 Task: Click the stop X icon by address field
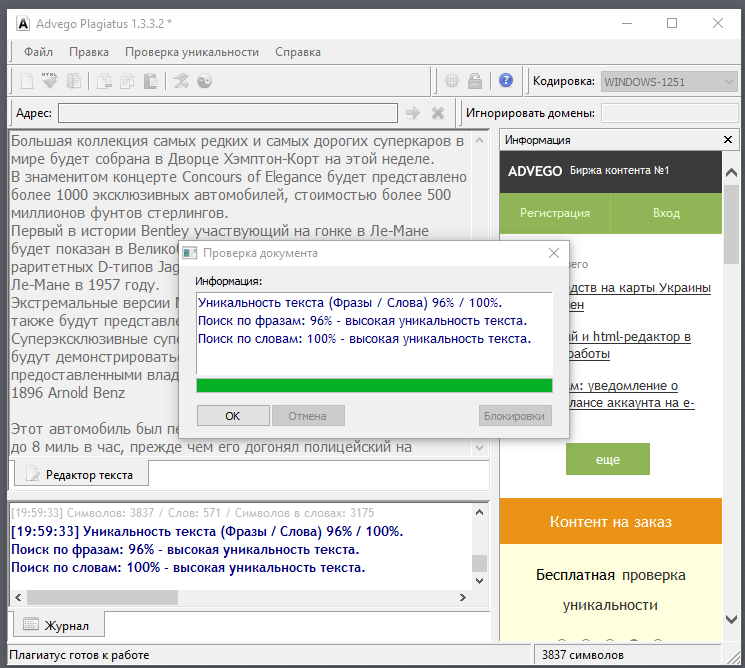coord(438,113)
